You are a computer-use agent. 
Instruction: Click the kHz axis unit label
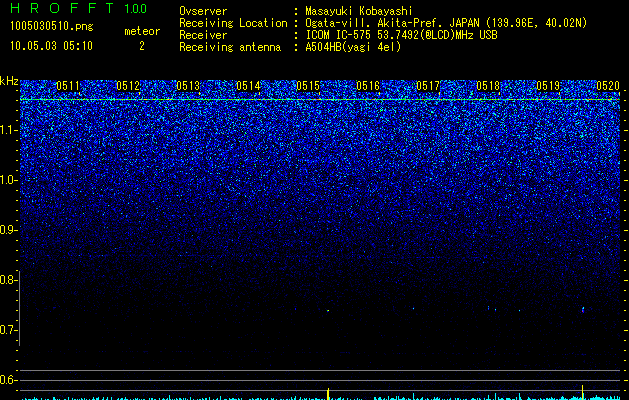pos(9,81)
